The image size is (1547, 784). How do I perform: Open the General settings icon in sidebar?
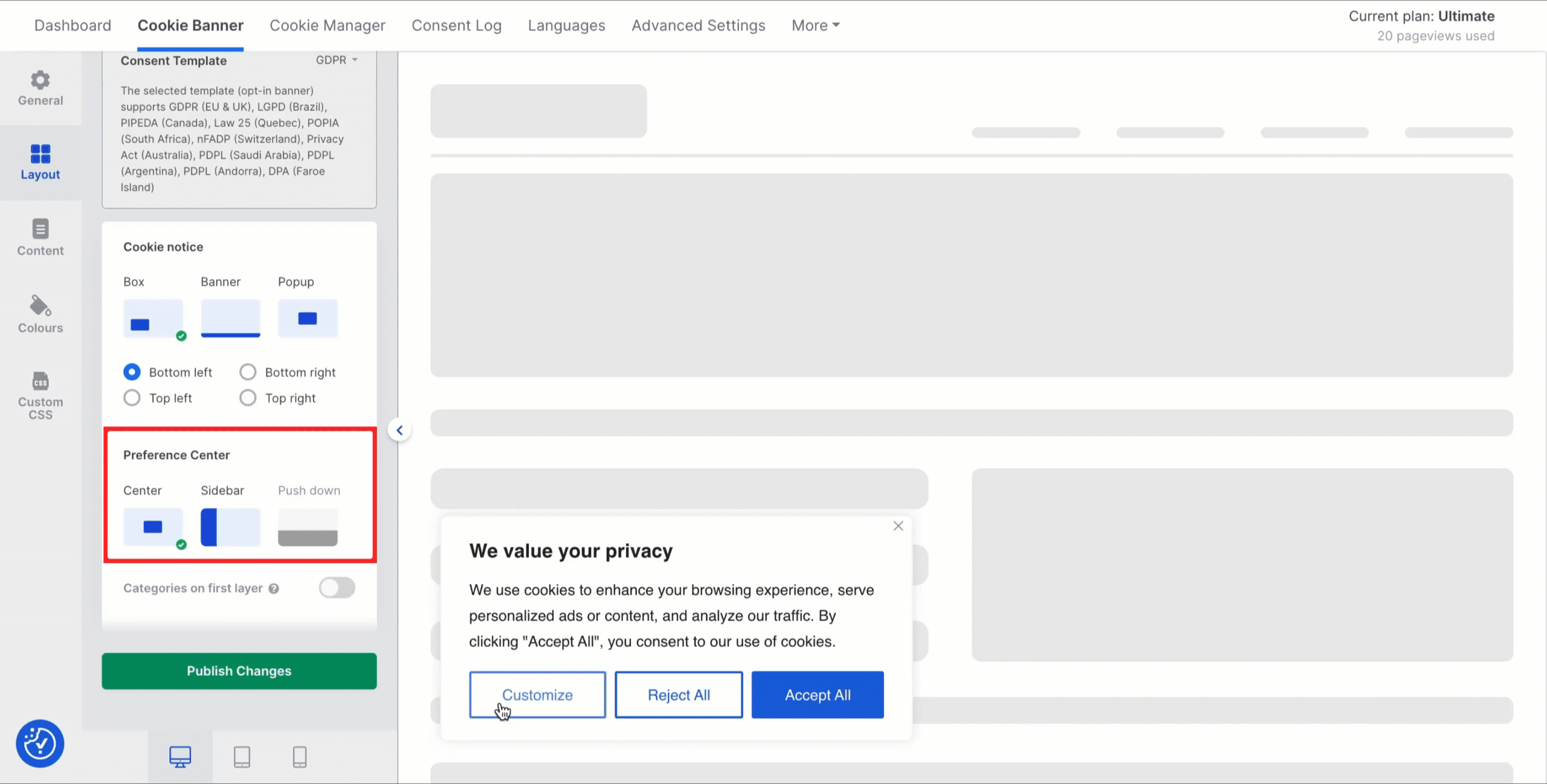coord(40,80)
